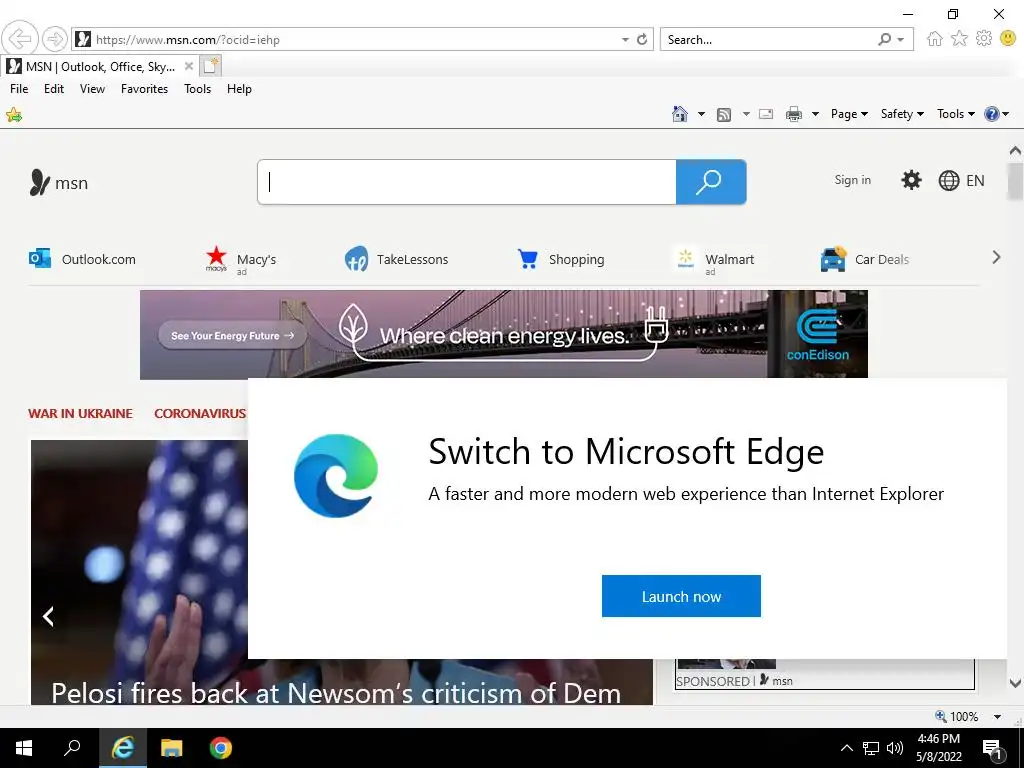
Task: Open the Macy's ad shortcut
Action: pyautogui.click(x=240, y=260)
